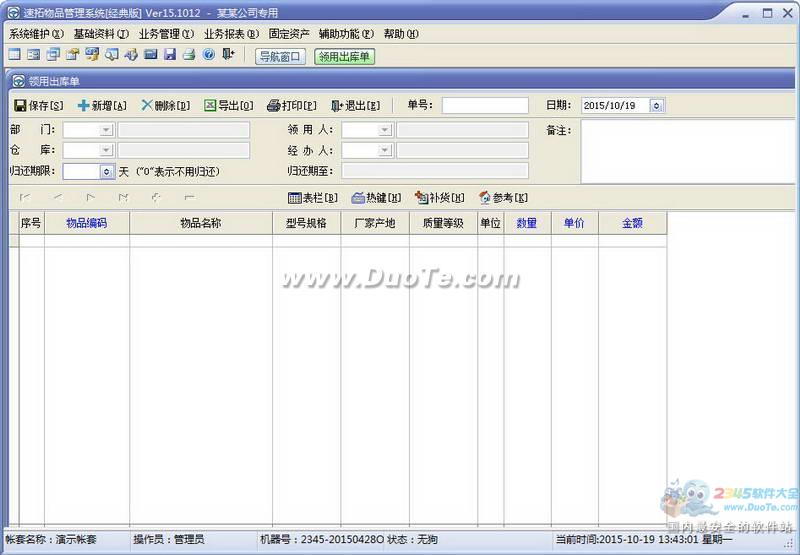Expand the 仓库 warehouse dropdown

coord(105,150)
